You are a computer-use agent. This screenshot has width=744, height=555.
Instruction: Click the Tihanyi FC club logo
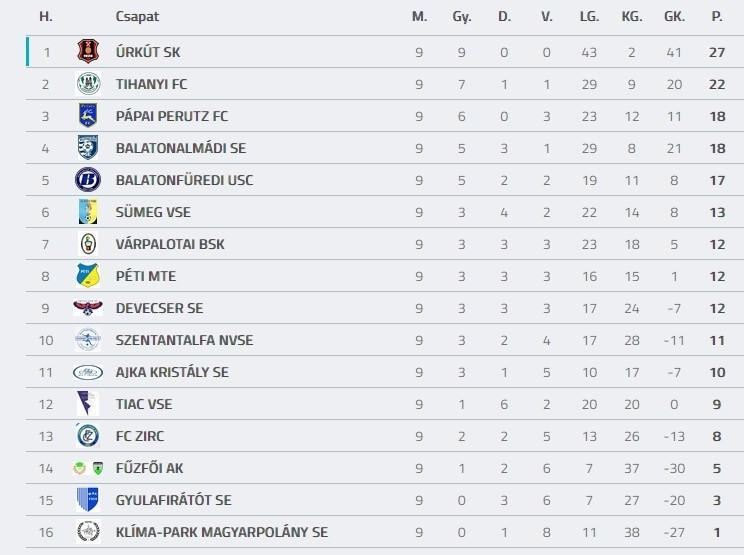(x=88, y=84)
